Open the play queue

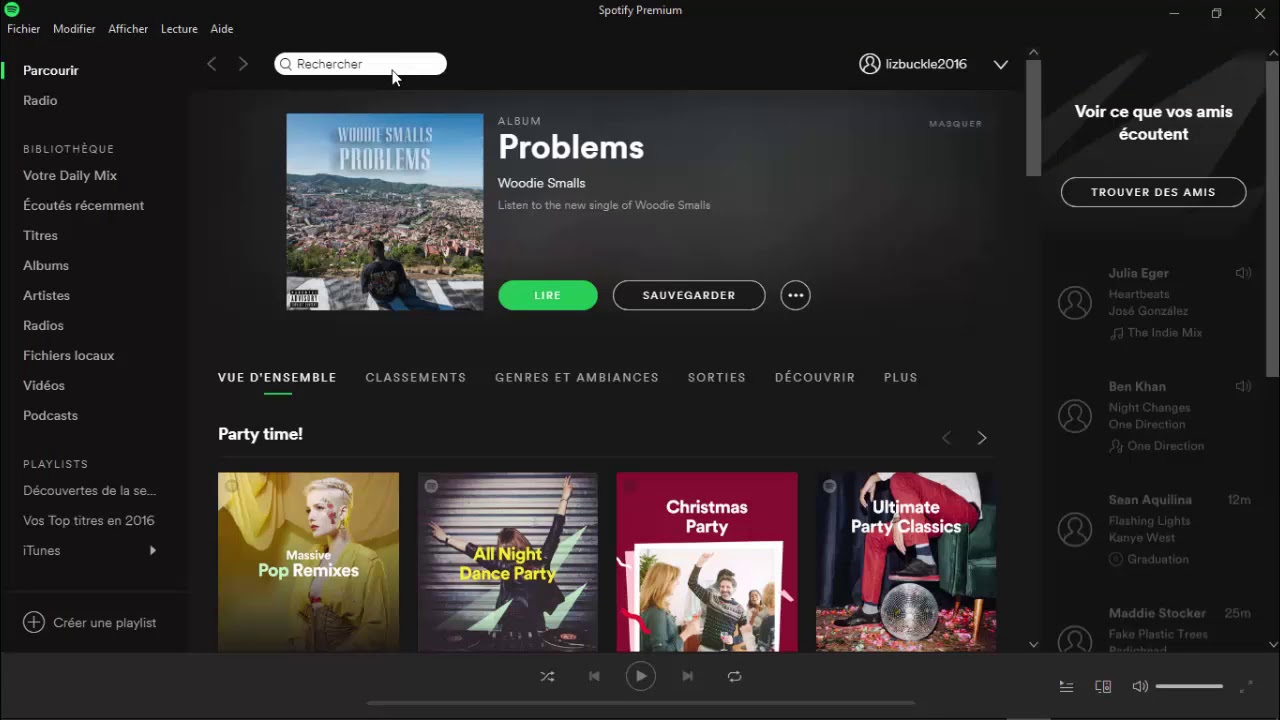point(1066,686)
